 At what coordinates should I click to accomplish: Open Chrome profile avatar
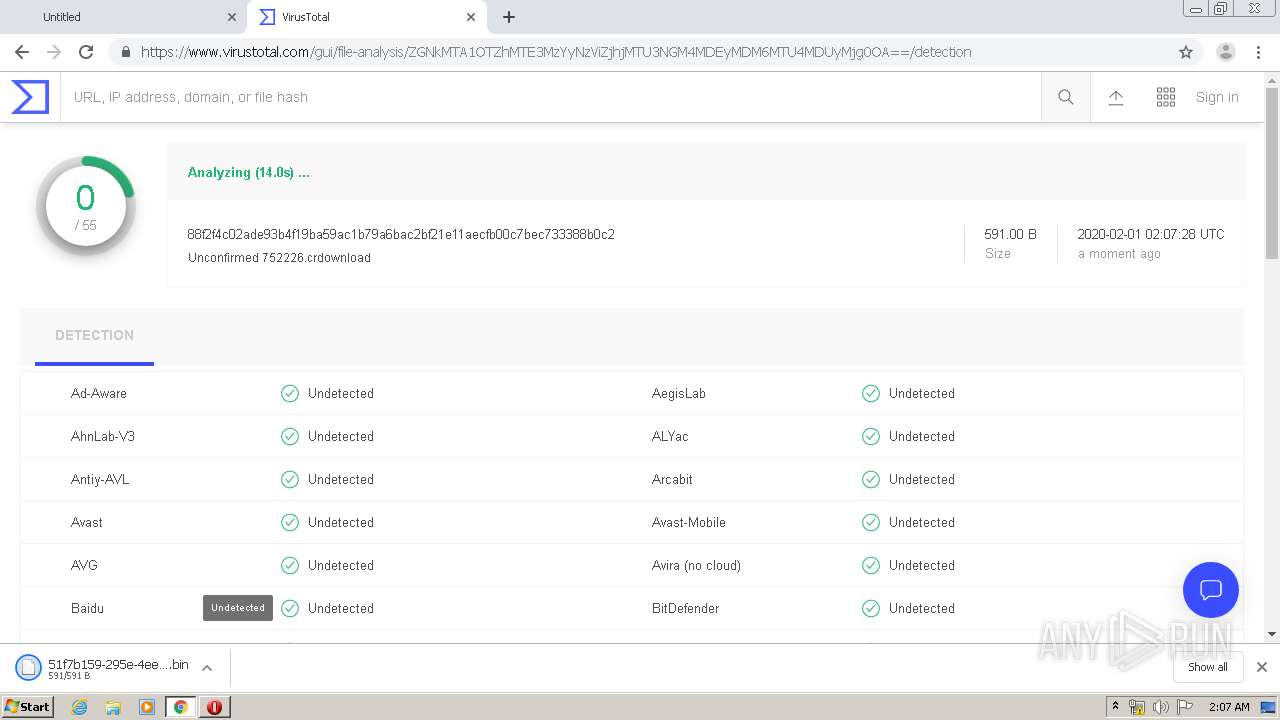(x=1226, y=52)
